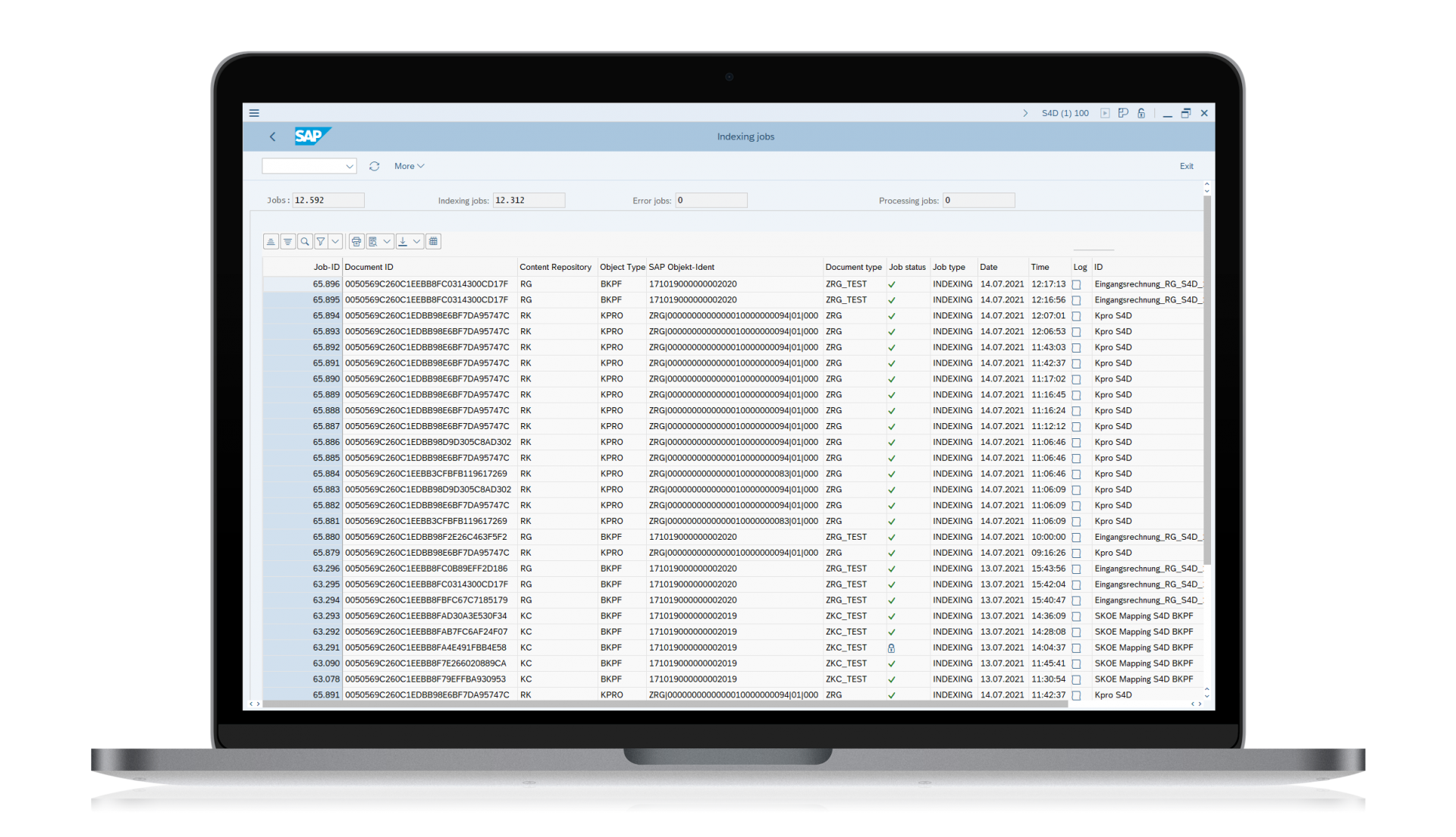Print the indexing jobs list via printer icon
This screenshot has width=1456, height=837.
[x=356, y=241]
